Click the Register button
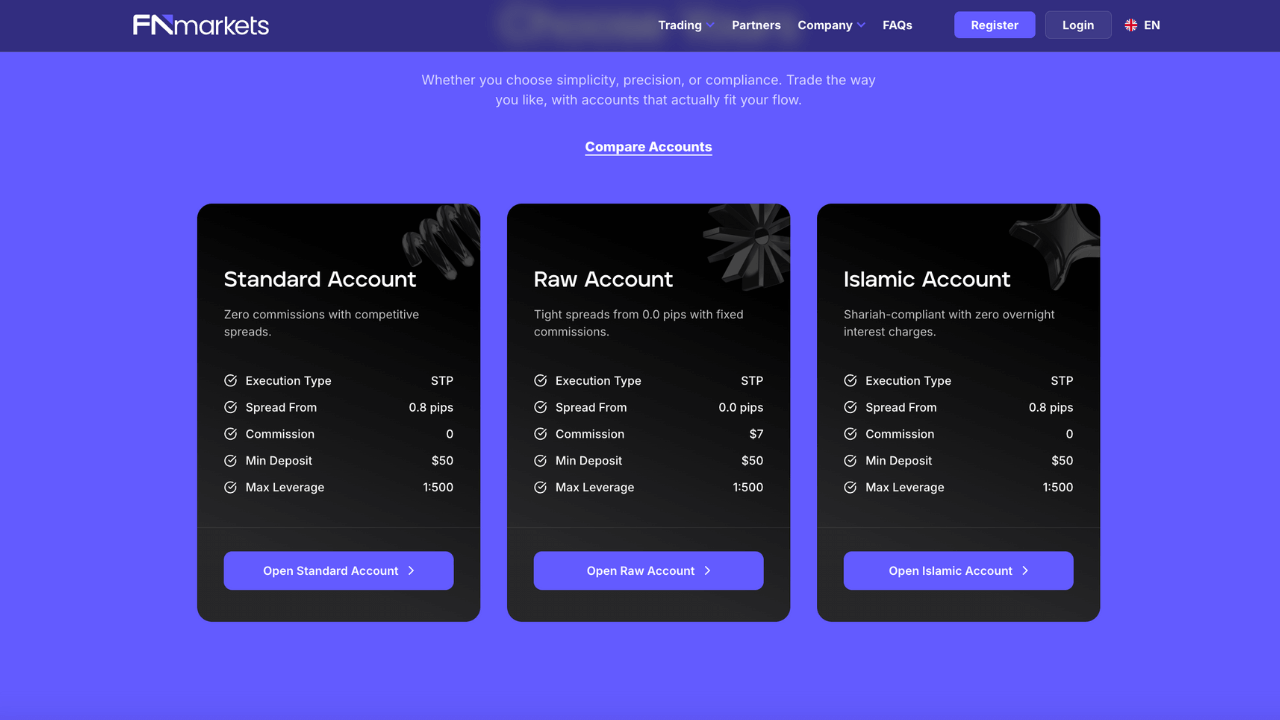This screenshot has height=720, width=1280. pos(994,24)
